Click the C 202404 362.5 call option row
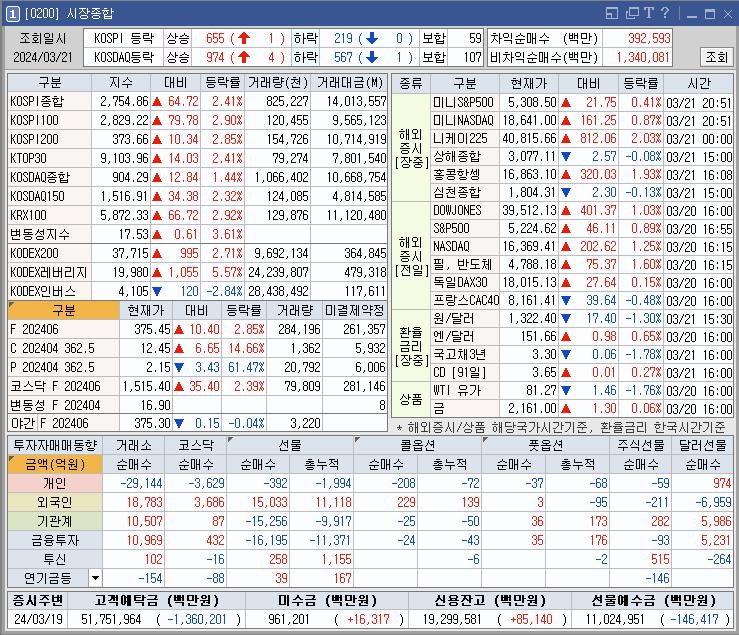 click(x=197, y=348)
